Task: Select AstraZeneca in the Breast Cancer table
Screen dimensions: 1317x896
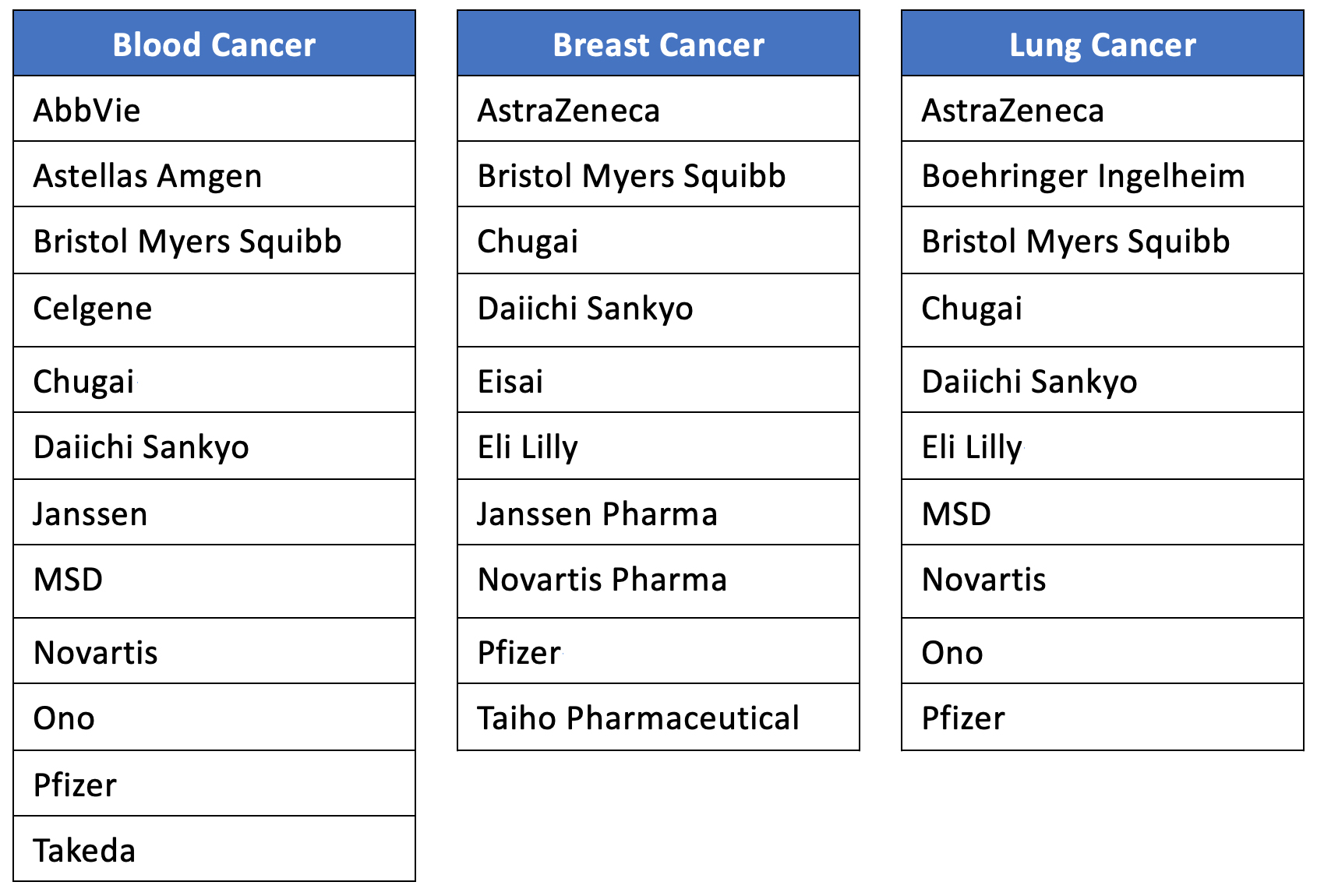Action: click(569, 110)
